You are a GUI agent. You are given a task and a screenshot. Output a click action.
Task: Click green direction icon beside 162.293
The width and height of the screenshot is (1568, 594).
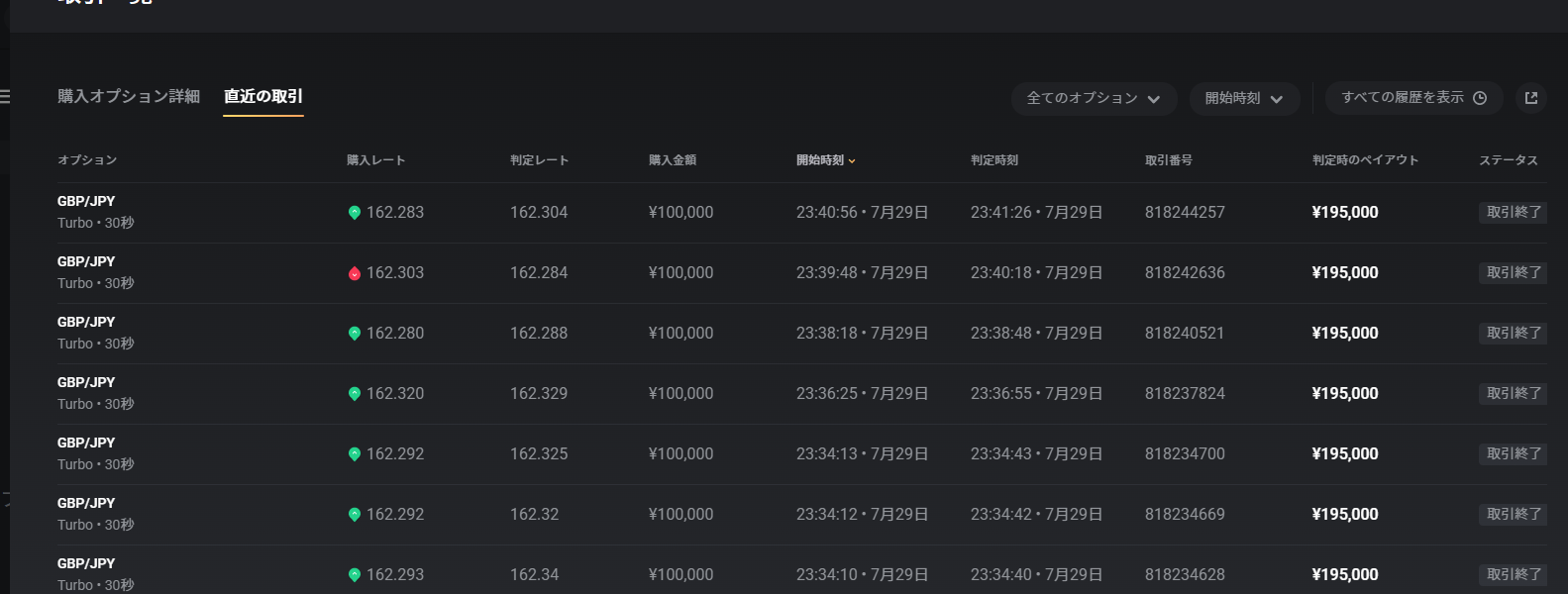[x=355, y=575]
